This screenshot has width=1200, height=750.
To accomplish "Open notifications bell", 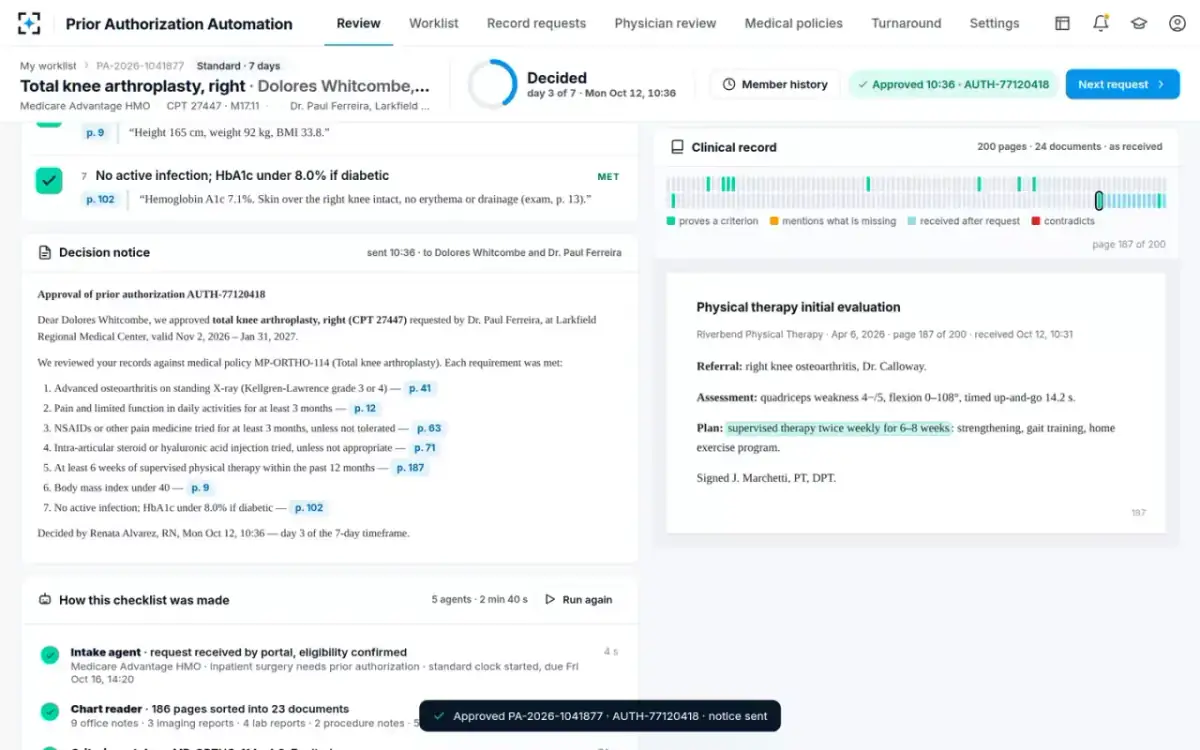I will point(1101,23).
